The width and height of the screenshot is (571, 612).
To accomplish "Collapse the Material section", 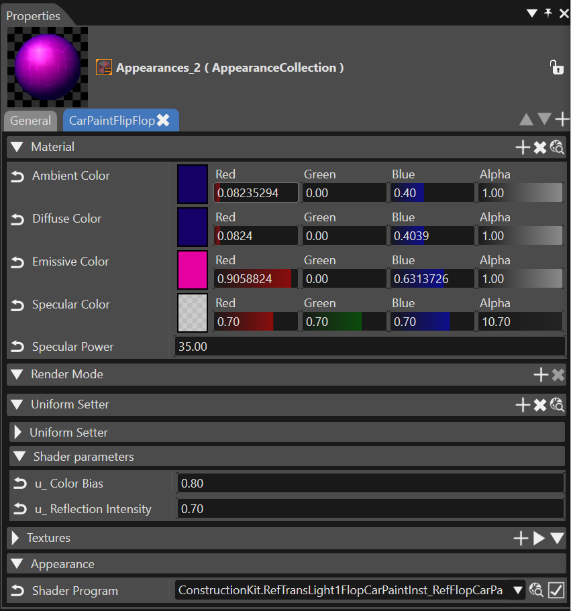I will (x=17, y=147).
